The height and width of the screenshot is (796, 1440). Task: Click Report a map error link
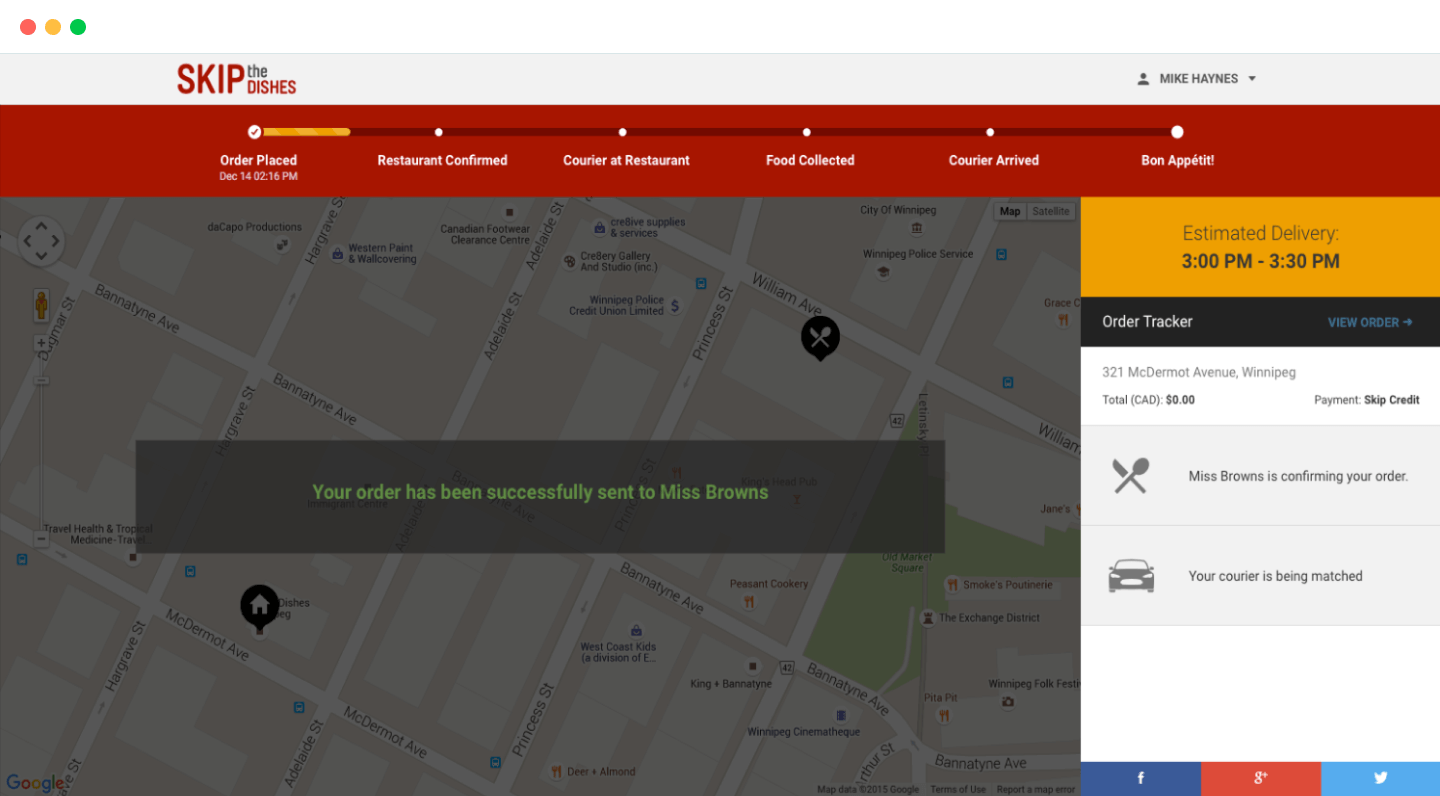pos(1036,789)
